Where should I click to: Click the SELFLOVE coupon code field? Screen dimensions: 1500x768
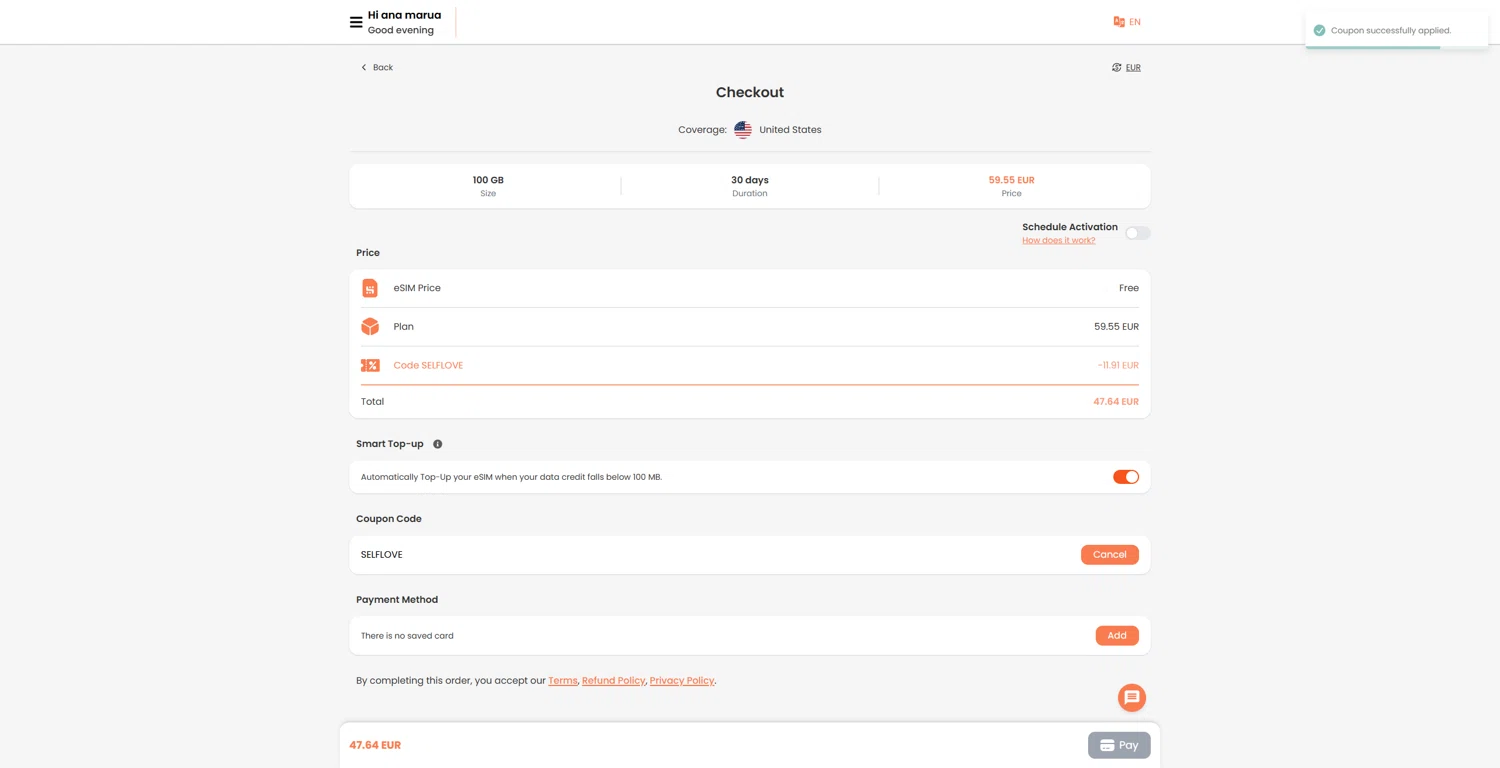click(x=715, y=555)
